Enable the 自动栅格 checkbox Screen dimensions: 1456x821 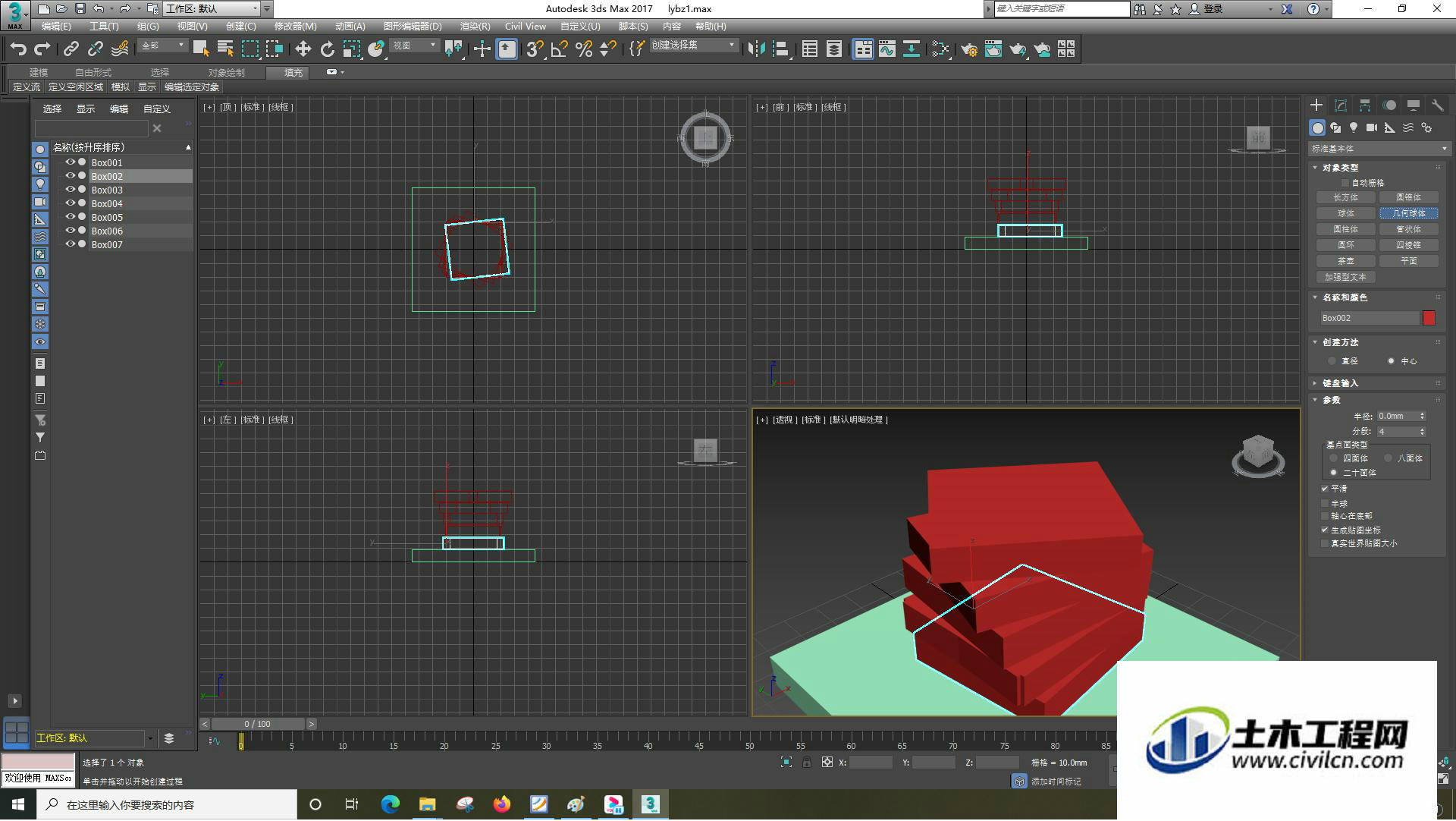(1345, 183)
